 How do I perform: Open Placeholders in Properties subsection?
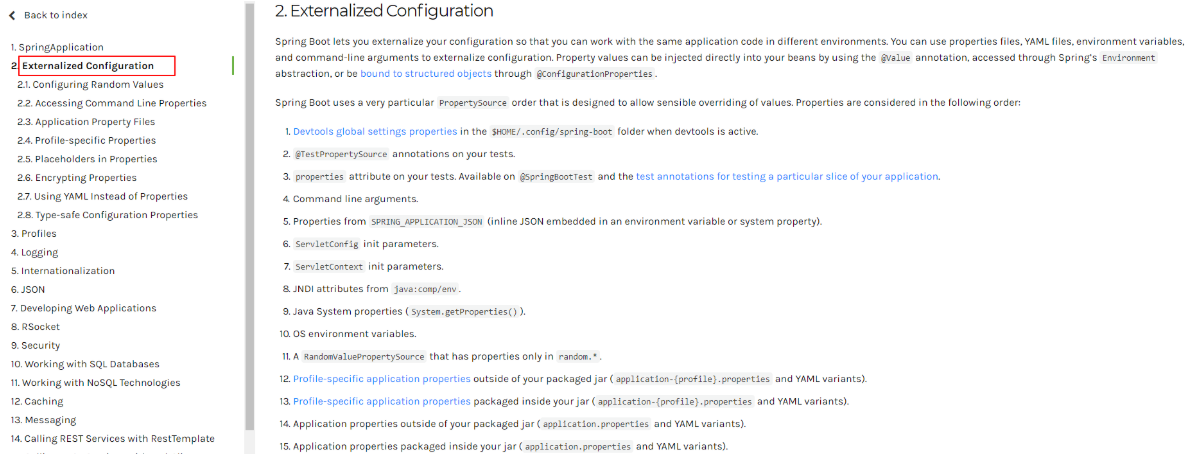(87, 159)
